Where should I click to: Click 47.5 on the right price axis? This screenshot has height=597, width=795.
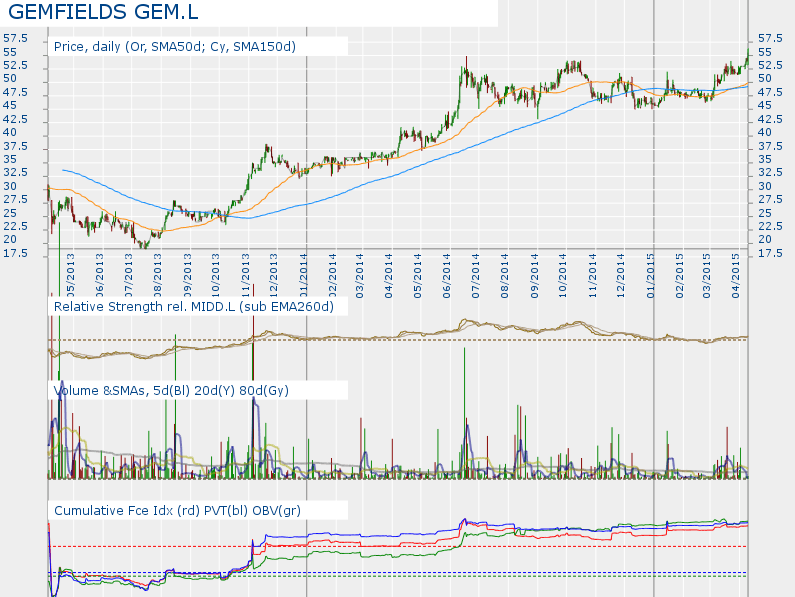pyautogui.click(x=770, y=92)
